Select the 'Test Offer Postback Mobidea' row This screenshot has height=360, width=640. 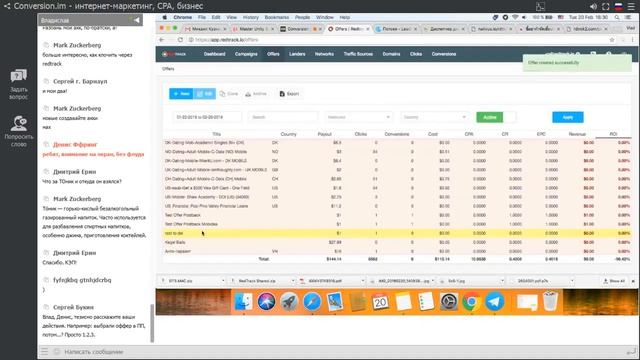(x=397, y=224)
